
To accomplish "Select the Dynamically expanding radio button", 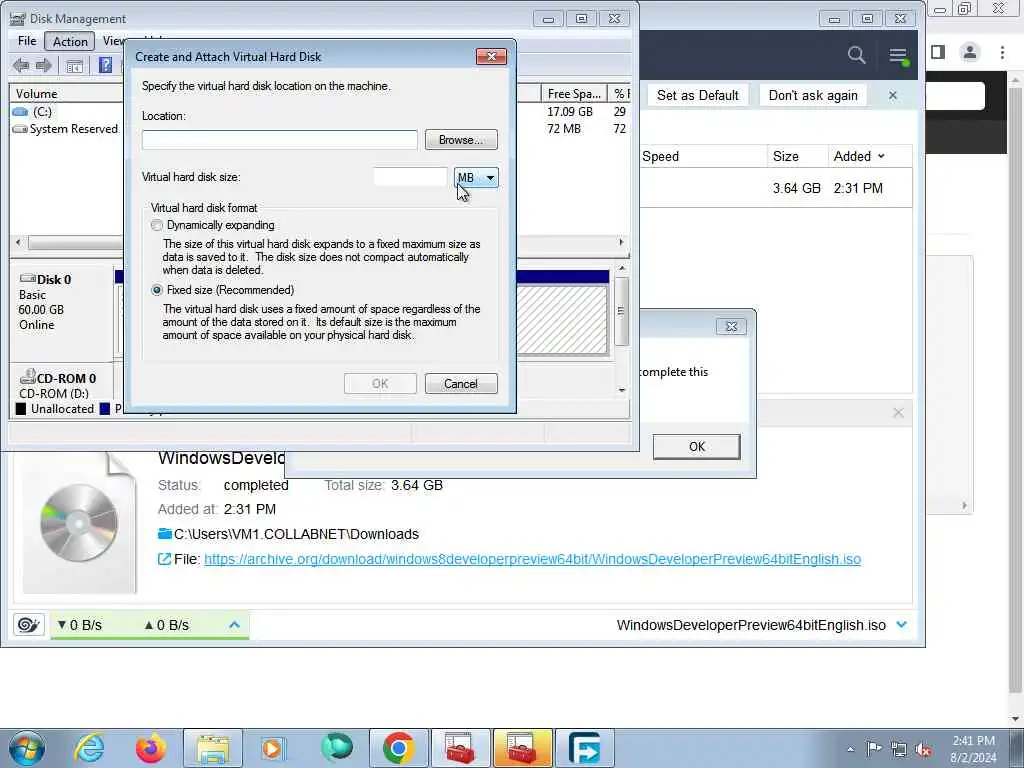I will click(x=157, y=225).
